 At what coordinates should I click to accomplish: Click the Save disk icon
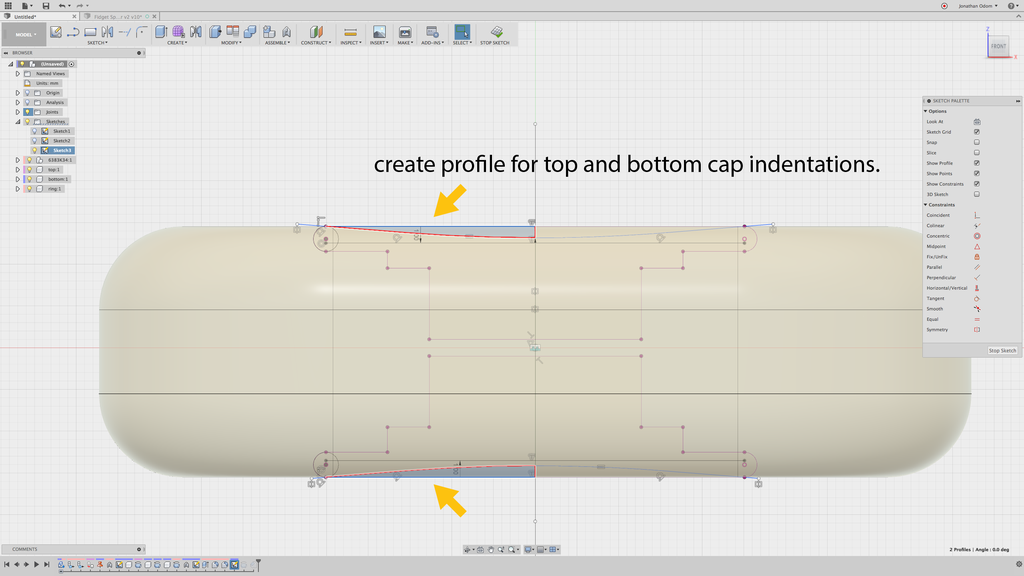pos(46,6)
